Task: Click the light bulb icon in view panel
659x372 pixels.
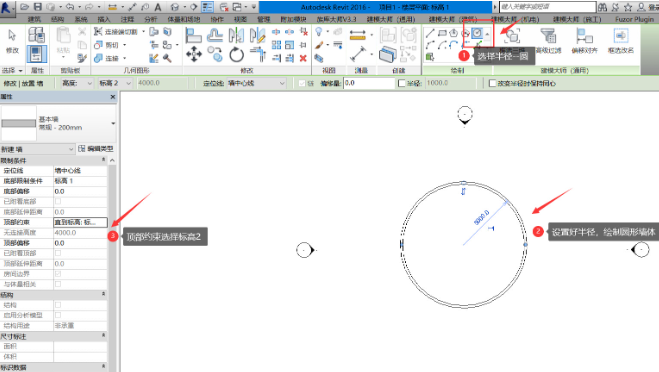Action: coord(319,32)
